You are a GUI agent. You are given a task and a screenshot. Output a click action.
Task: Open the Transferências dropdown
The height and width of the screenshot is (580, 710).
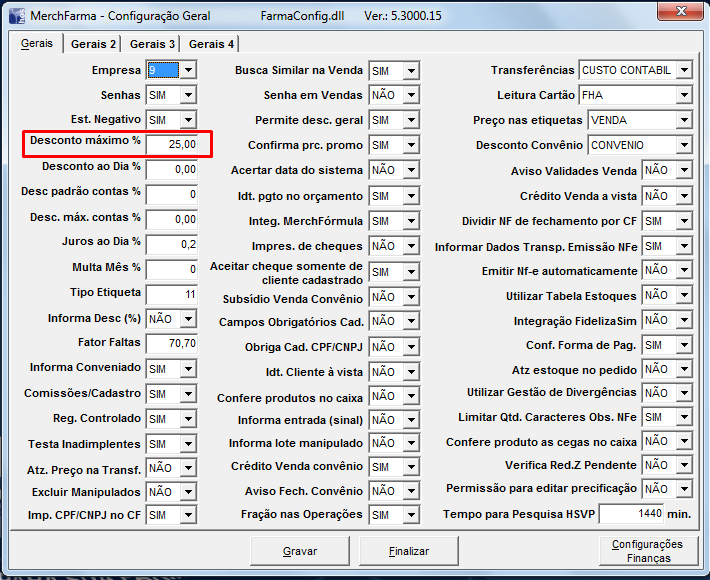coord(684,70)
